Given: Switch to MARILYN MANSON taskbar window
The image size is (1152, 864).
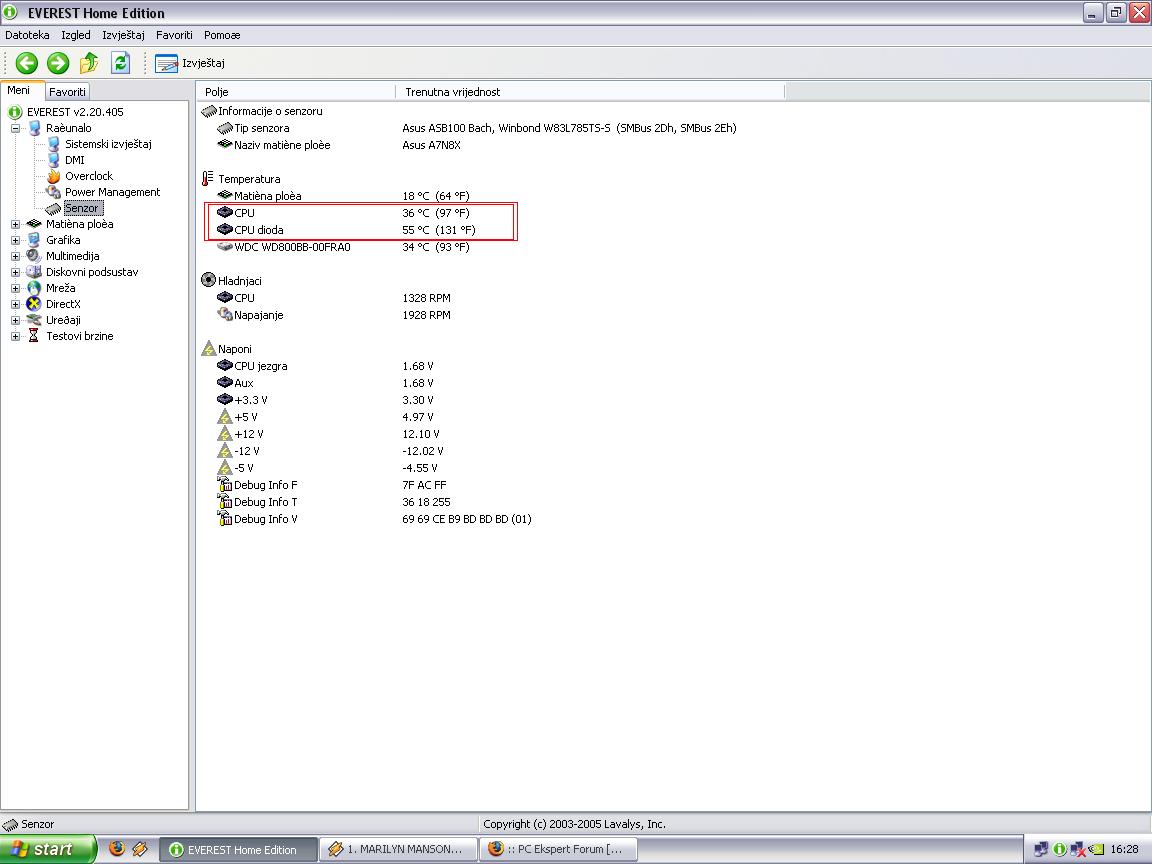Looking at the screenshot, I should (398, 849).
